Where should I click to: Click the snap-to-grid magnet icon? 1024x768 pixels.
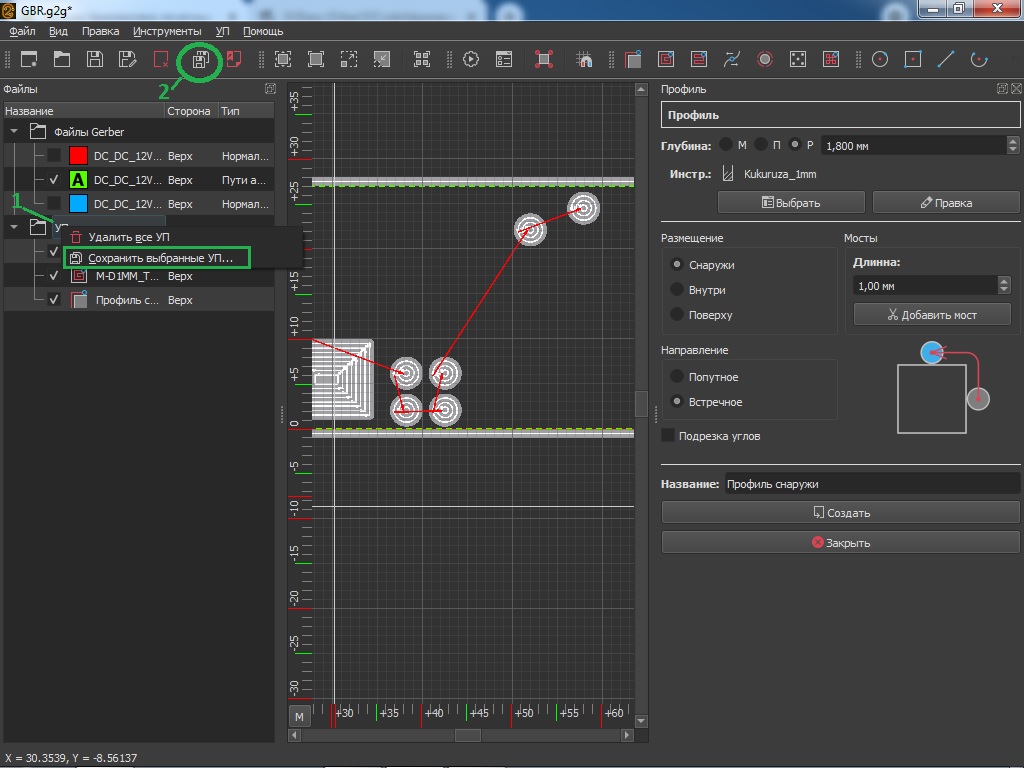tap(586, 60)
